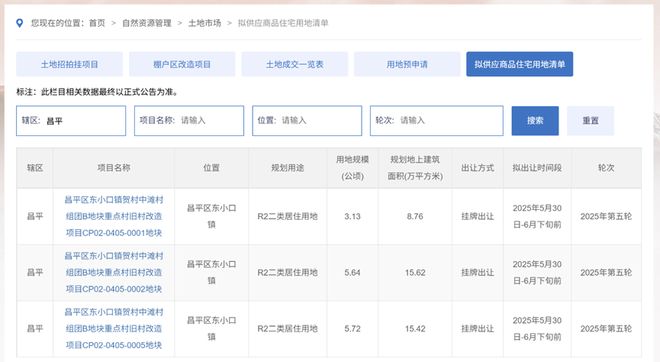
Task: Click R2二类居住用地 in 0001地块 row
Action: [x=287, y=216]
